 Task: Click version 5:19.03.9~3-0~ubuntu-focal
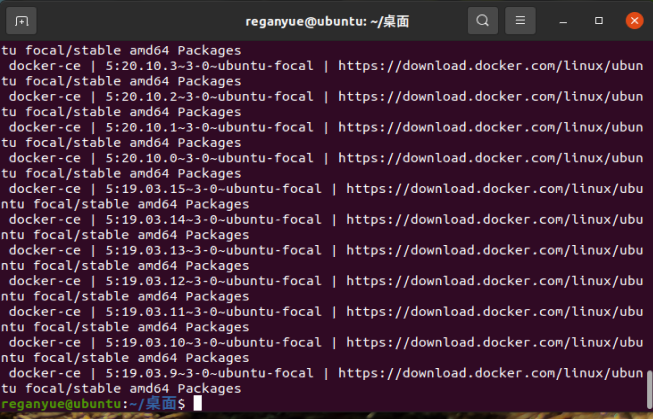click(209, 373)
